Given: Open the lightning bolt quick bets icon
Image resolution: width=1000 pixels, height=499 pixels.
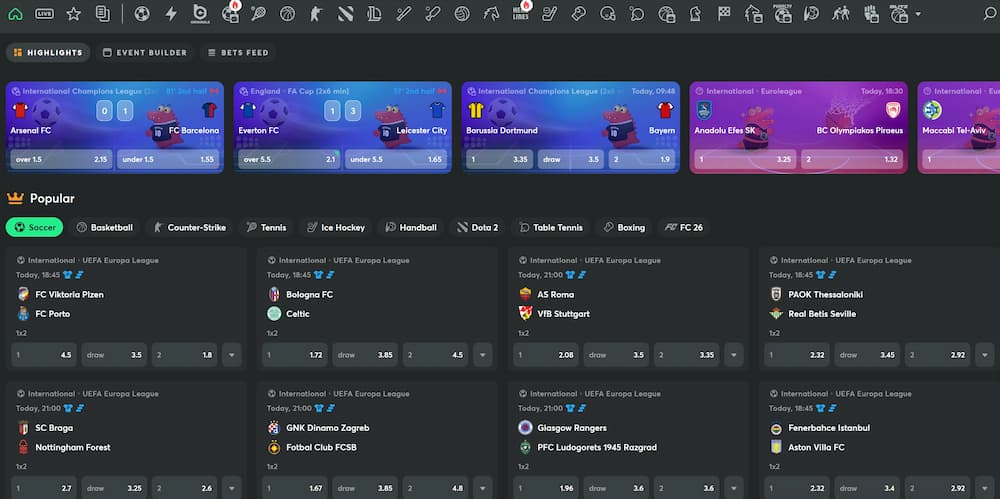Looking at the screenshot, I should coord(171,14).
